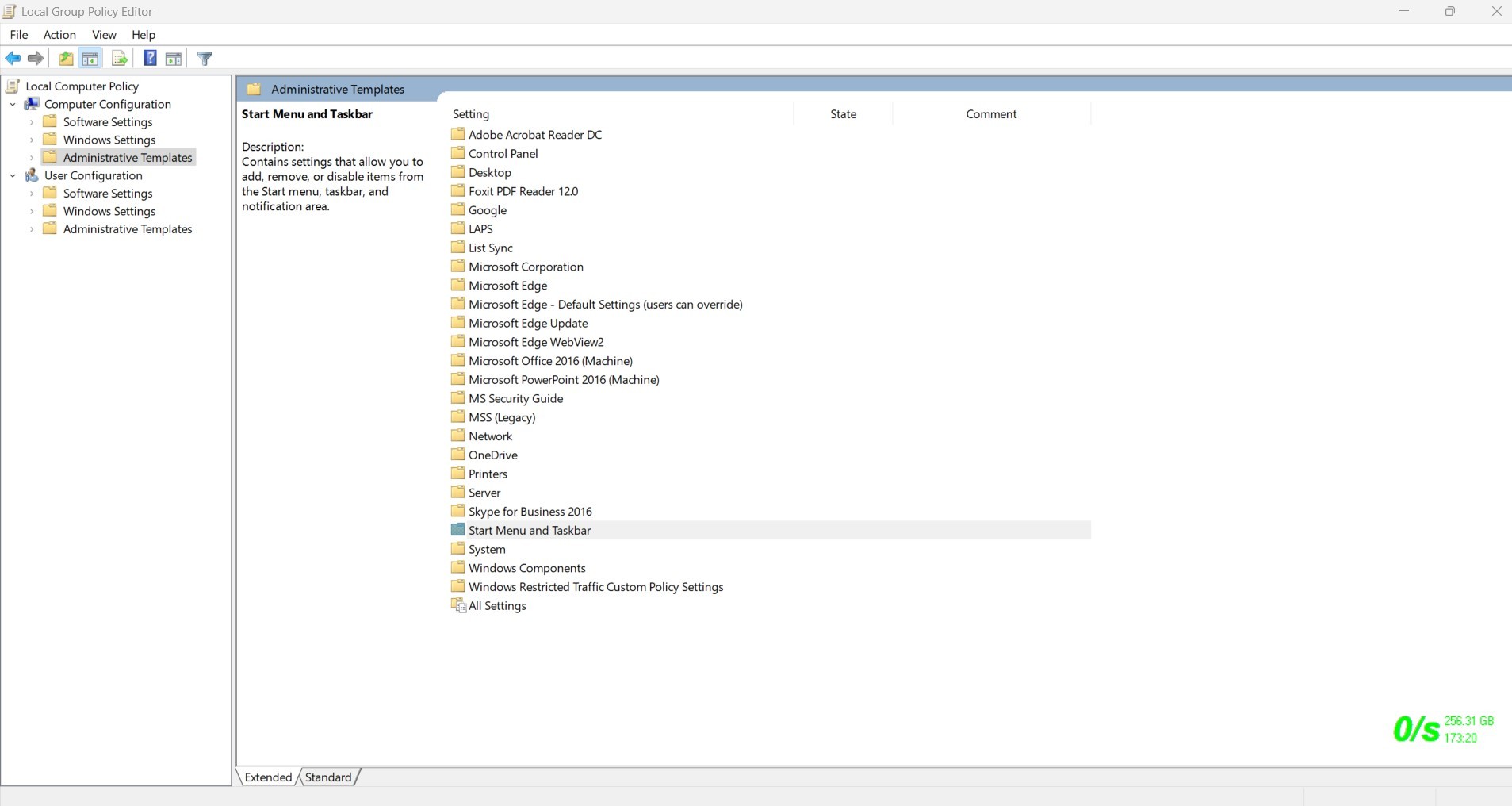This screenshot has height=806, width=1512.
Task: Click the Comment column header
Action: (x=991, y=114)
